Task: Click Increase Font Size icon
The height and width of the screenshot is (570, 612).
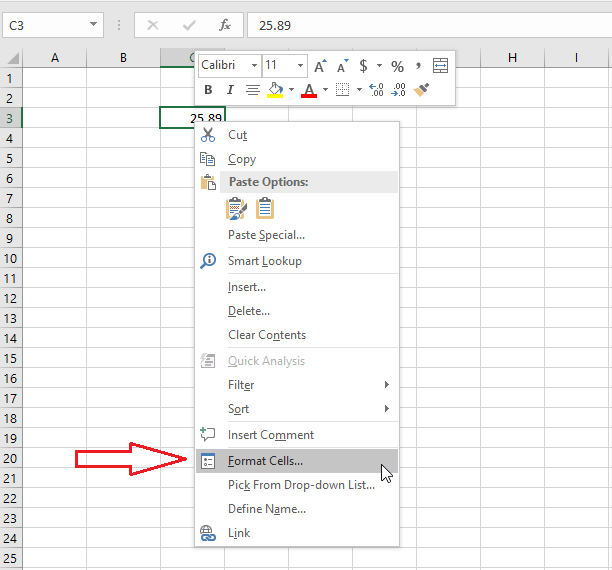Action: 320,66
